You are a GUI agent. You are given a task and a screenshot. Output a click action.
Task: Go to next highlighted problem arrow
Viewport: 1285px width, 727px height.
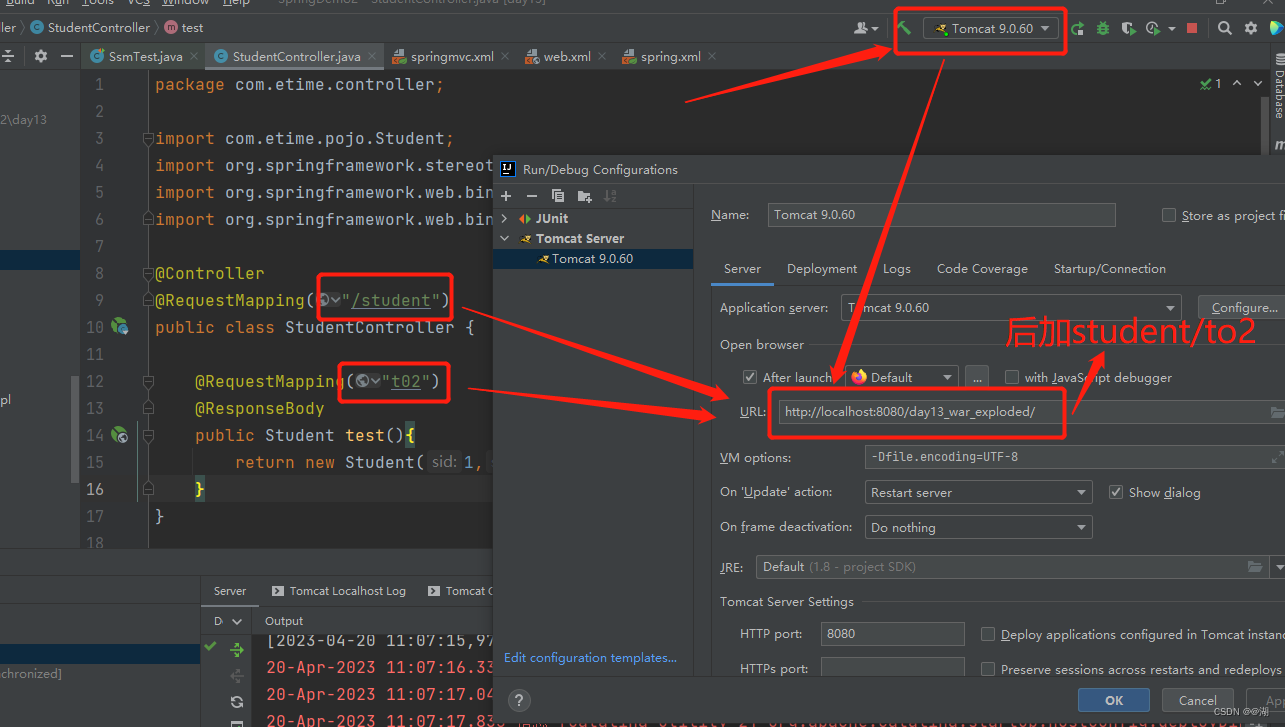1259,84
